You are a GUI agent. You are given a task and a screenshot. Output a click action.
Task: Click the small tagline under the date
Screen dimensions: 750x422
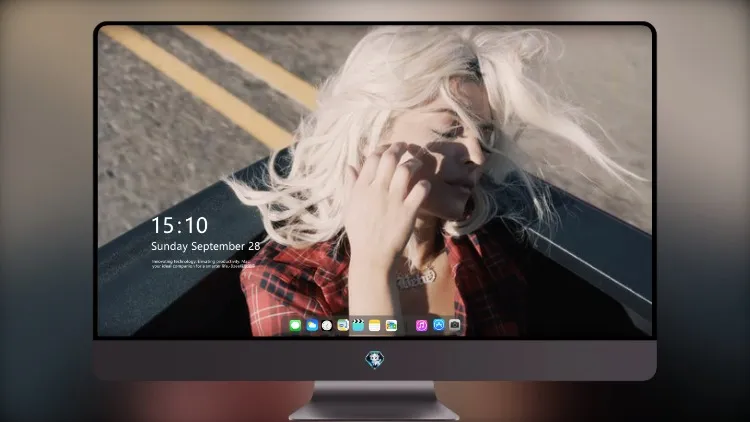203,264
